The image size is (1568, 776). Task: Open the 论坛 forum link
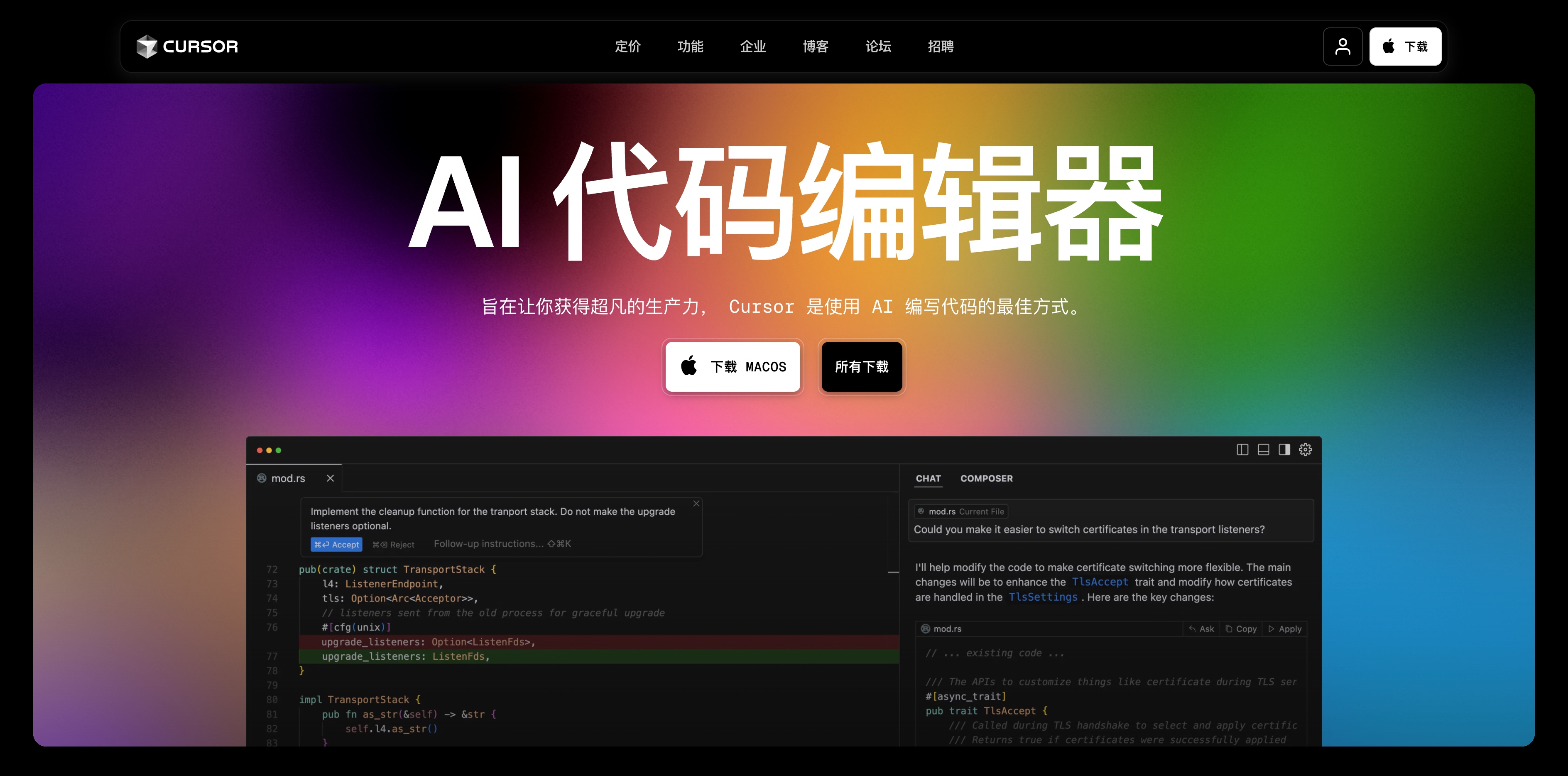878,46
